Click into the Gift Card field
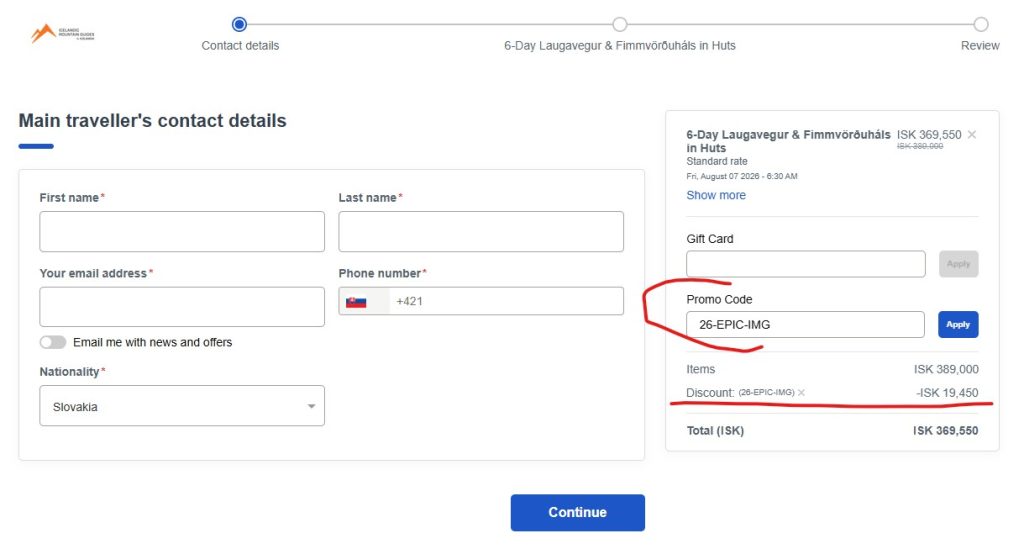This screenshot has height=549, width=1024. (805, 264)
